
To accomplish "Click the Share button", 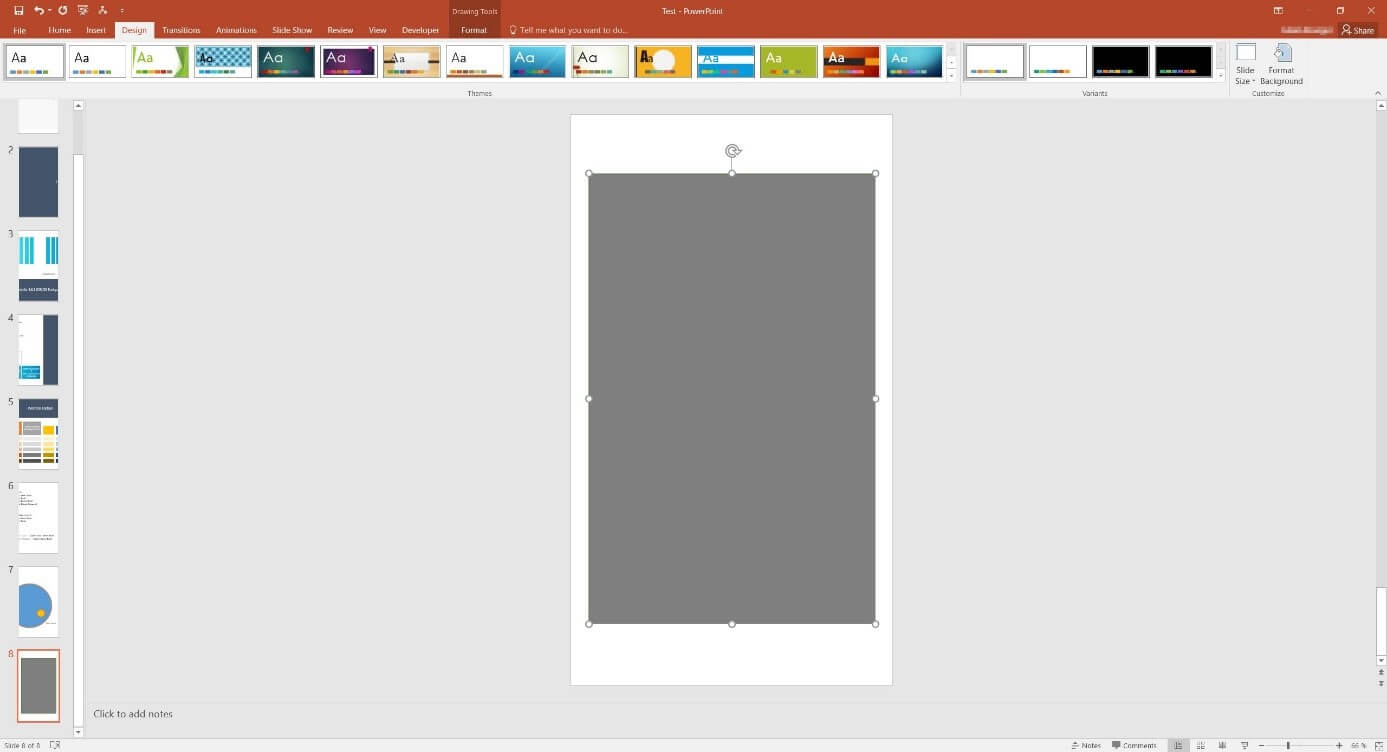I will pos(1357,29).
